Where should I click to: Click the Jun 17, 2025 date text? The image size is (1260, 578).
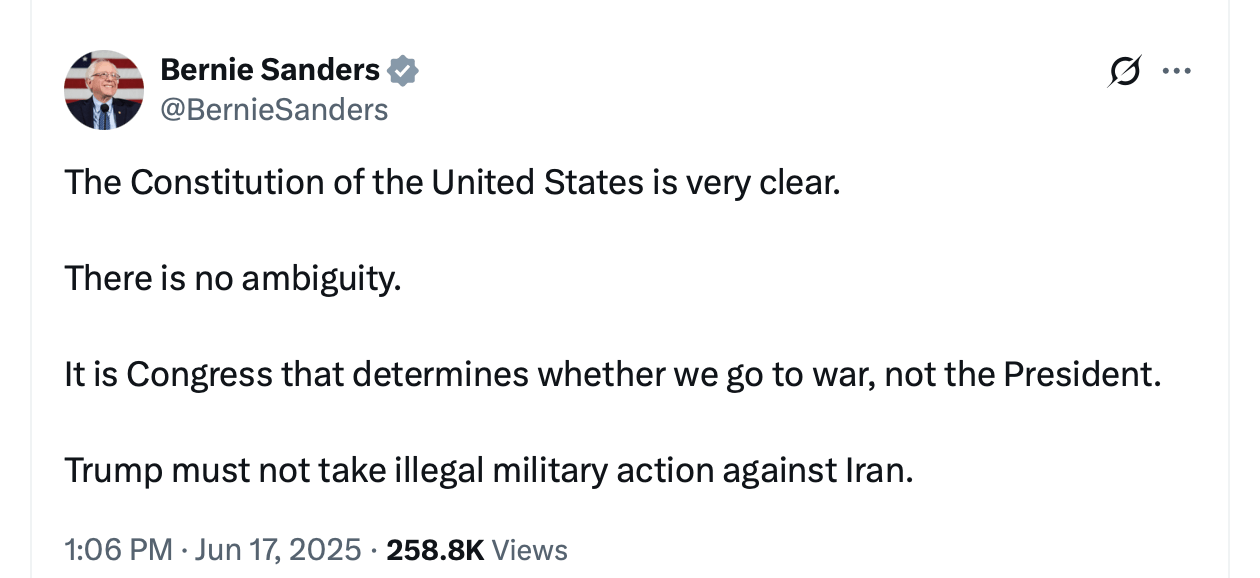pyautogui.click(x=278, y=549)
